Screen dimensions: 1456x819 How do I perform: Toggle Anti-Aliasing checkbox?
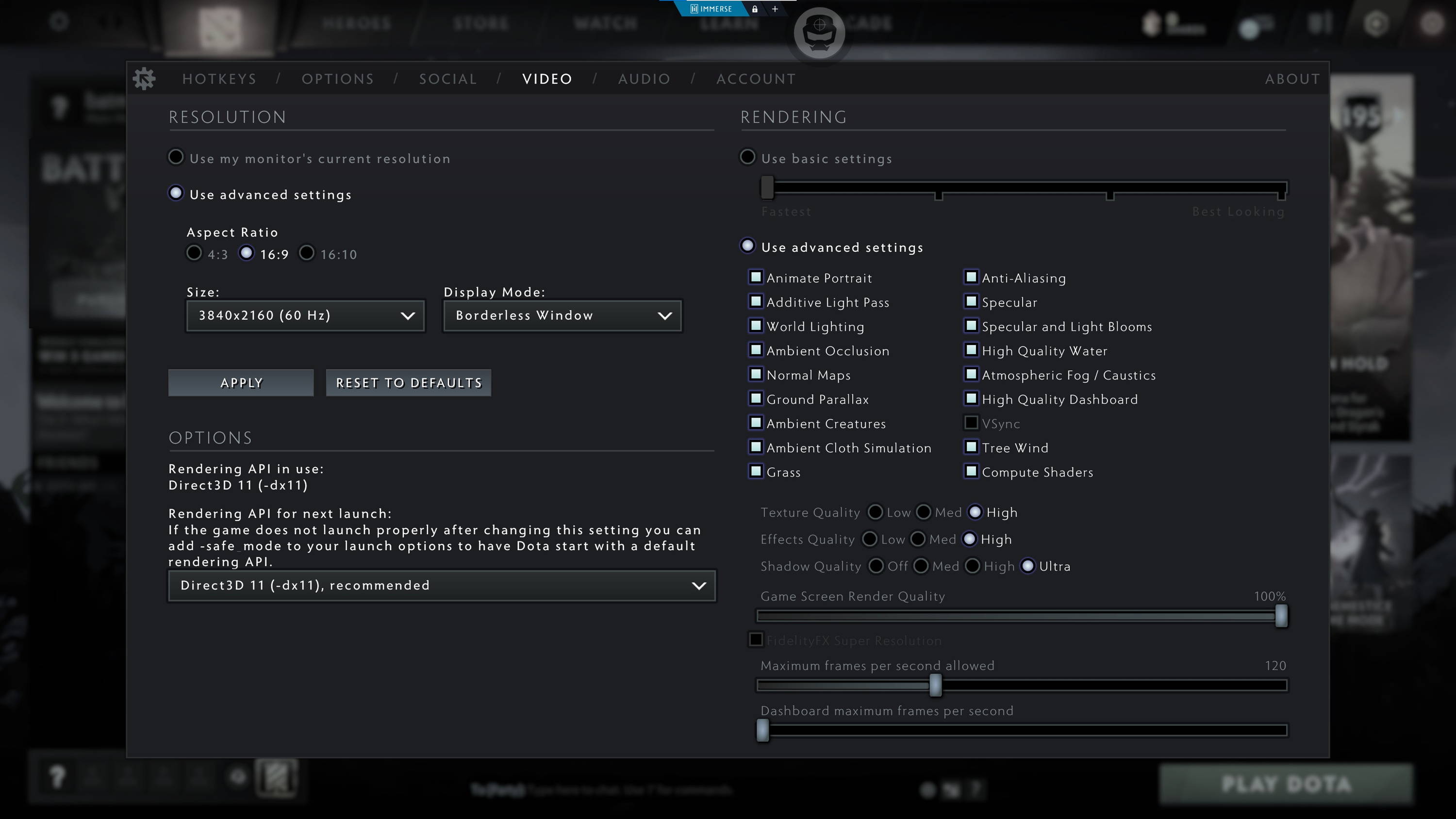pos(971,277)
